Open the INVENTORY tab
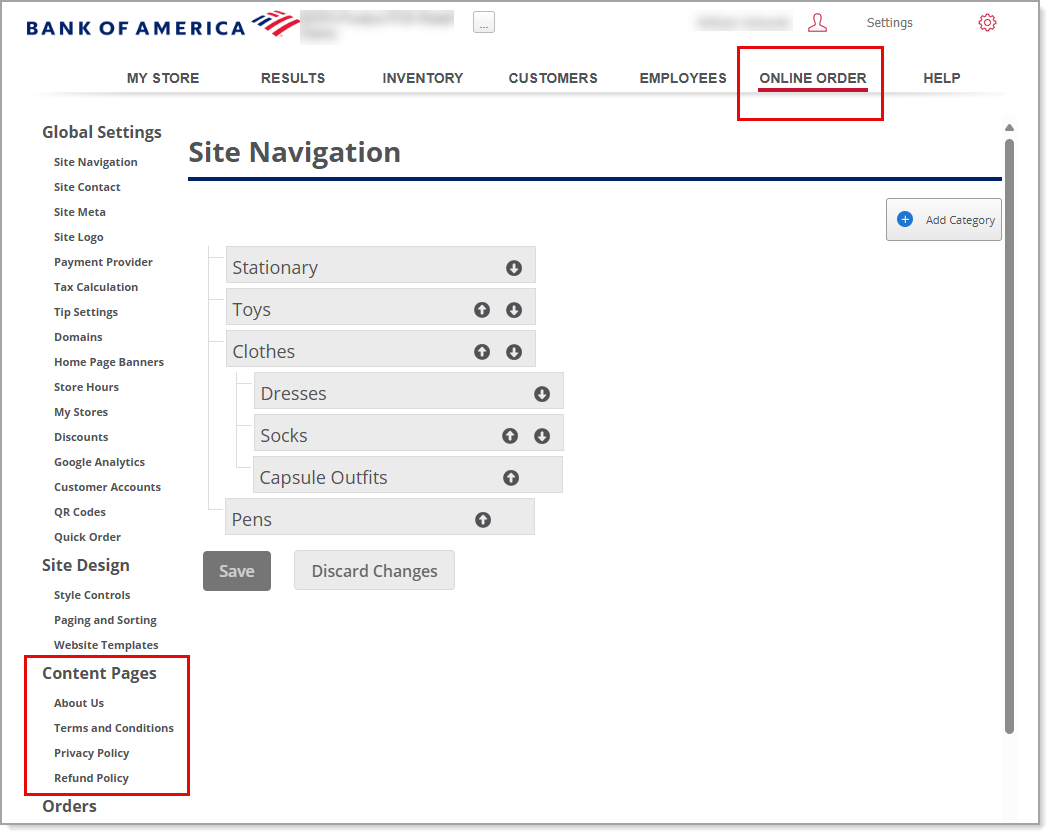The height and width of the screenshot is (837, 1052). (422, 78)
